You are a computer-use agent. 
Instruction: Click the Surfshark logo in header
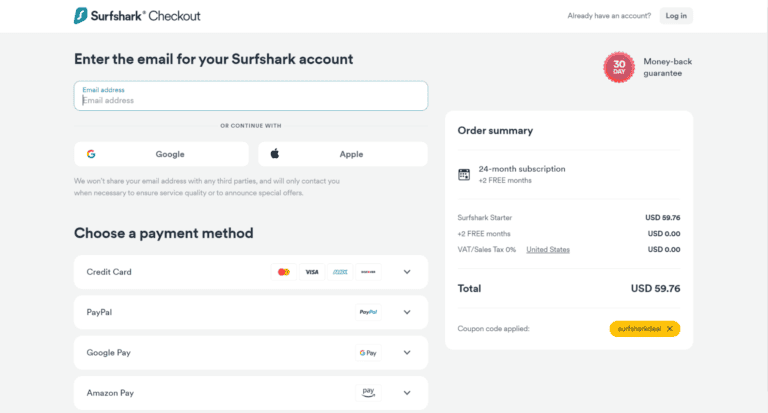click(81, 16)
